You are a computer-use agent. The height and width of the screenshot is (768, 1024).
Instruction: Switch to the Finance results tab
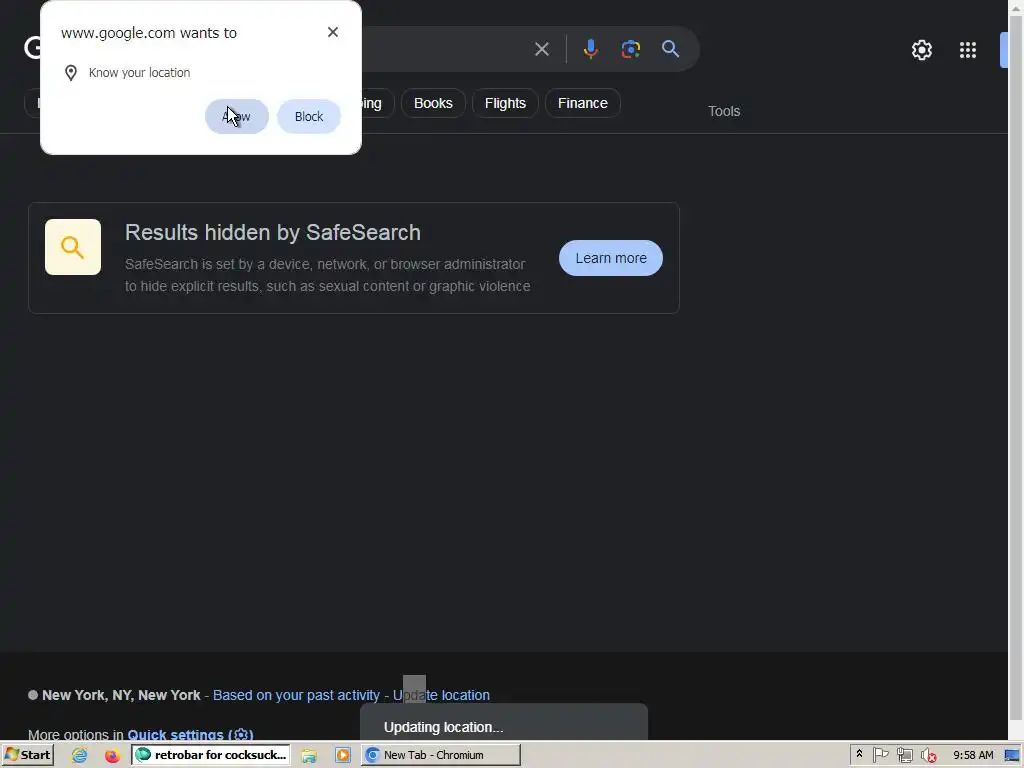click(x=583, y=103)
